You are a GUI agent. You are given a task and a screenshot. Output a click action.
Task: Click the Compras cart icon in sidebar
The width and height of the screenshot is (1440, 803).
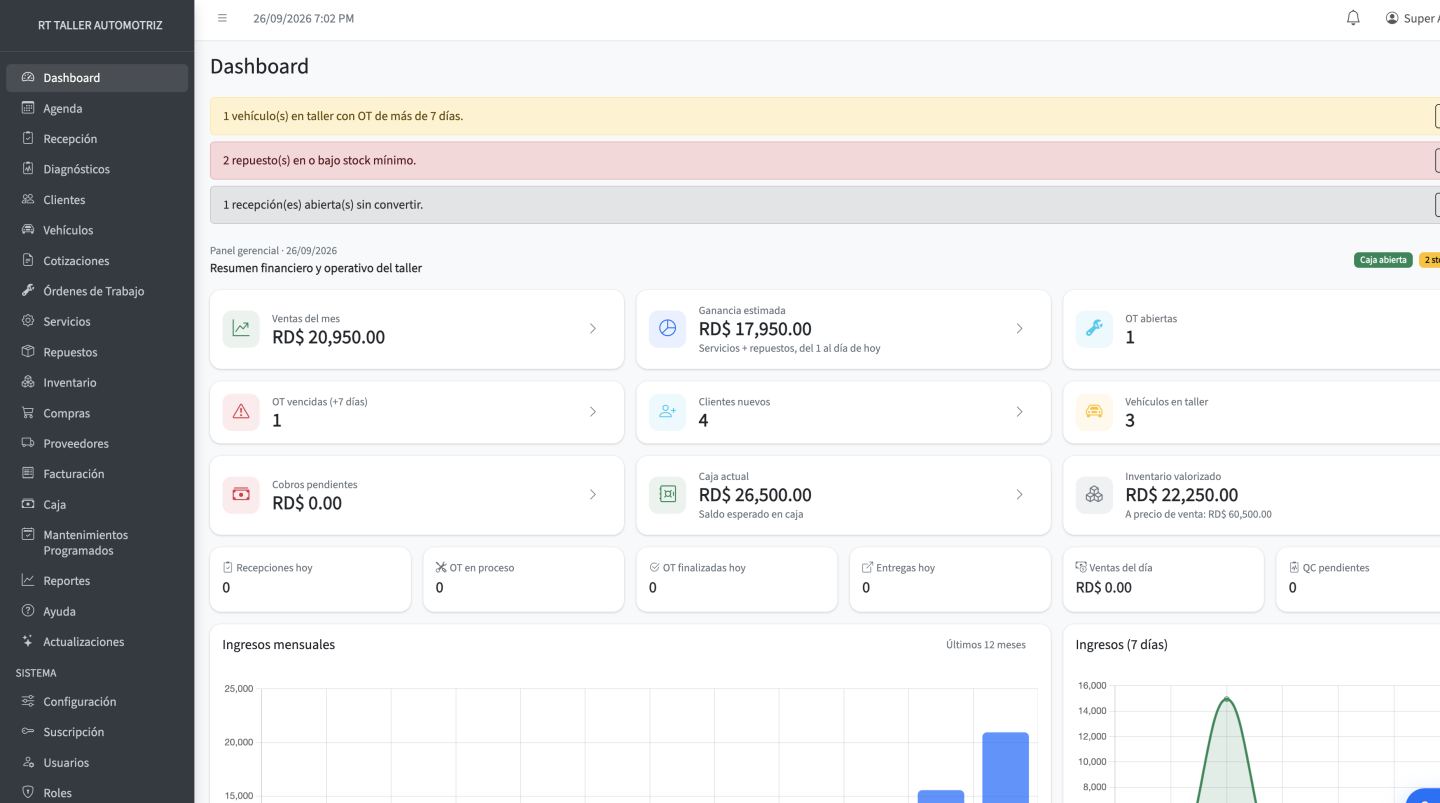click(x=28, y=413)
